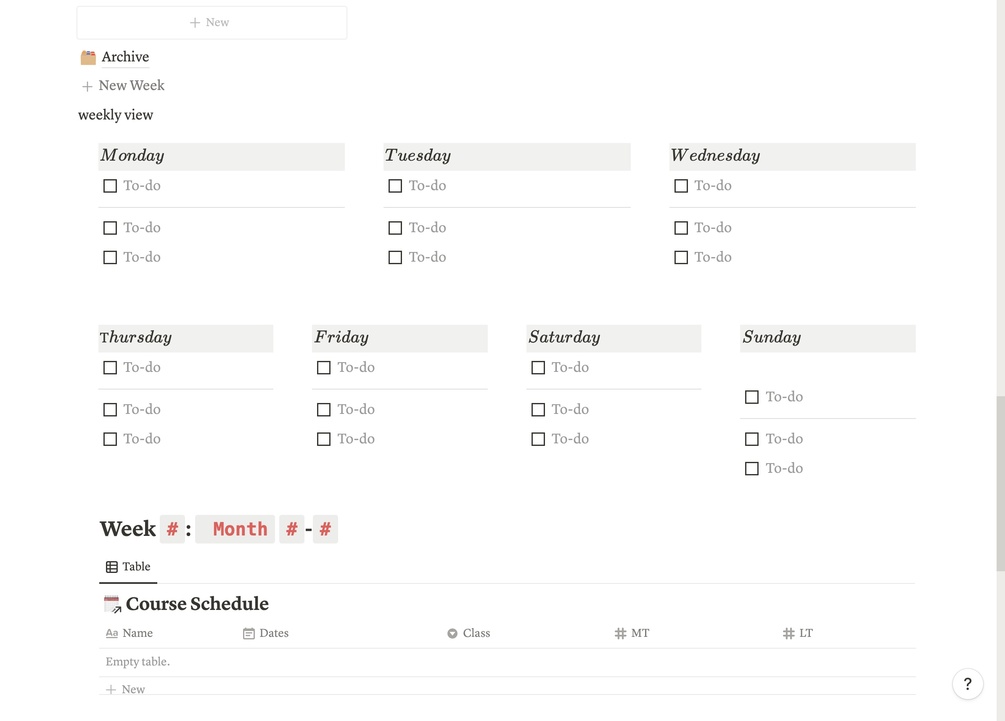Select the Table view tab
The image size is (1005, 721).
click(128, 567)
